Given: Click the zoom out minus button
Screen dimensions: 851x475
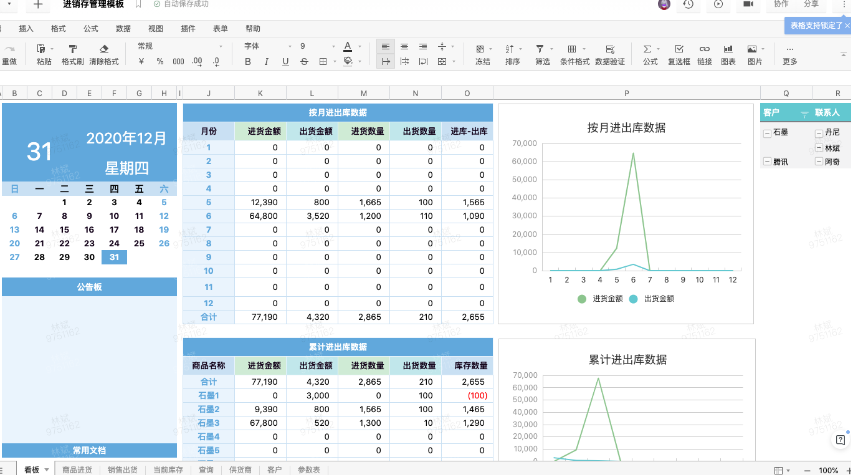Looking at the screenshot, I should 806,470.
